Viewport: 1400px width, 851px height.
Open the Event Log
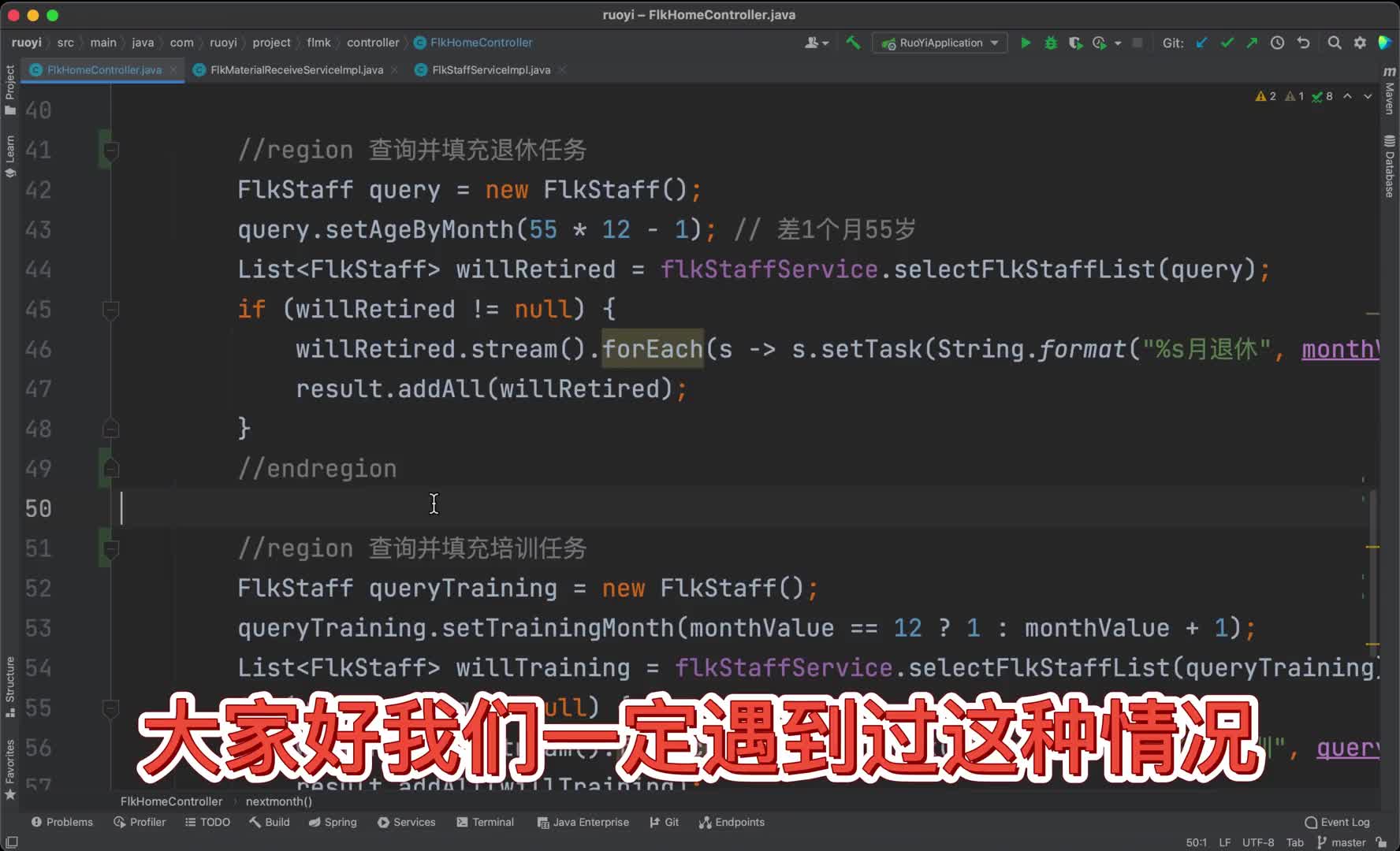[x=1337, y=822]
